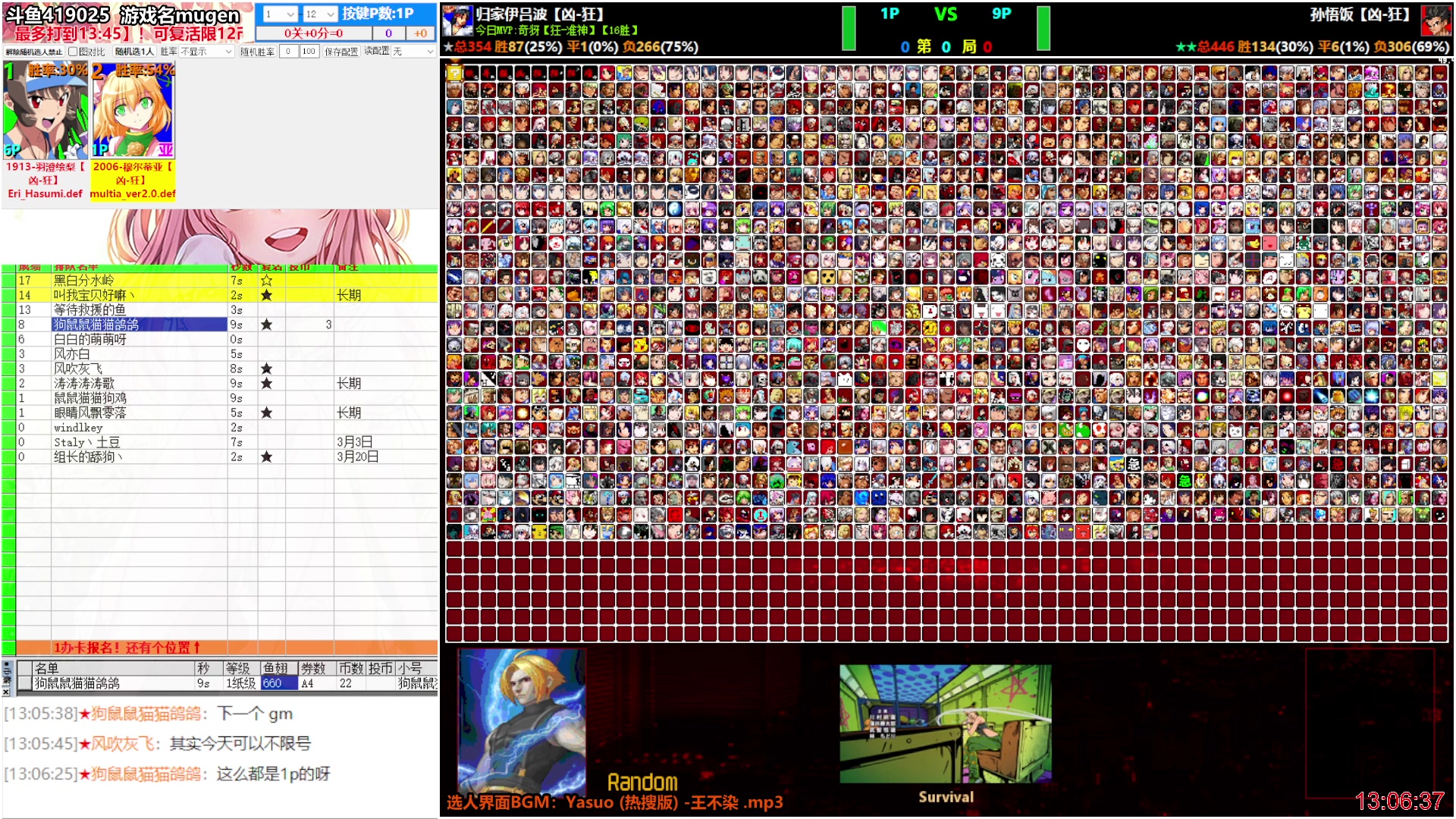Select the 叫我宝贝好嘛 queue row
This screenshot has height=819, width=1456.
pos(227,295)
